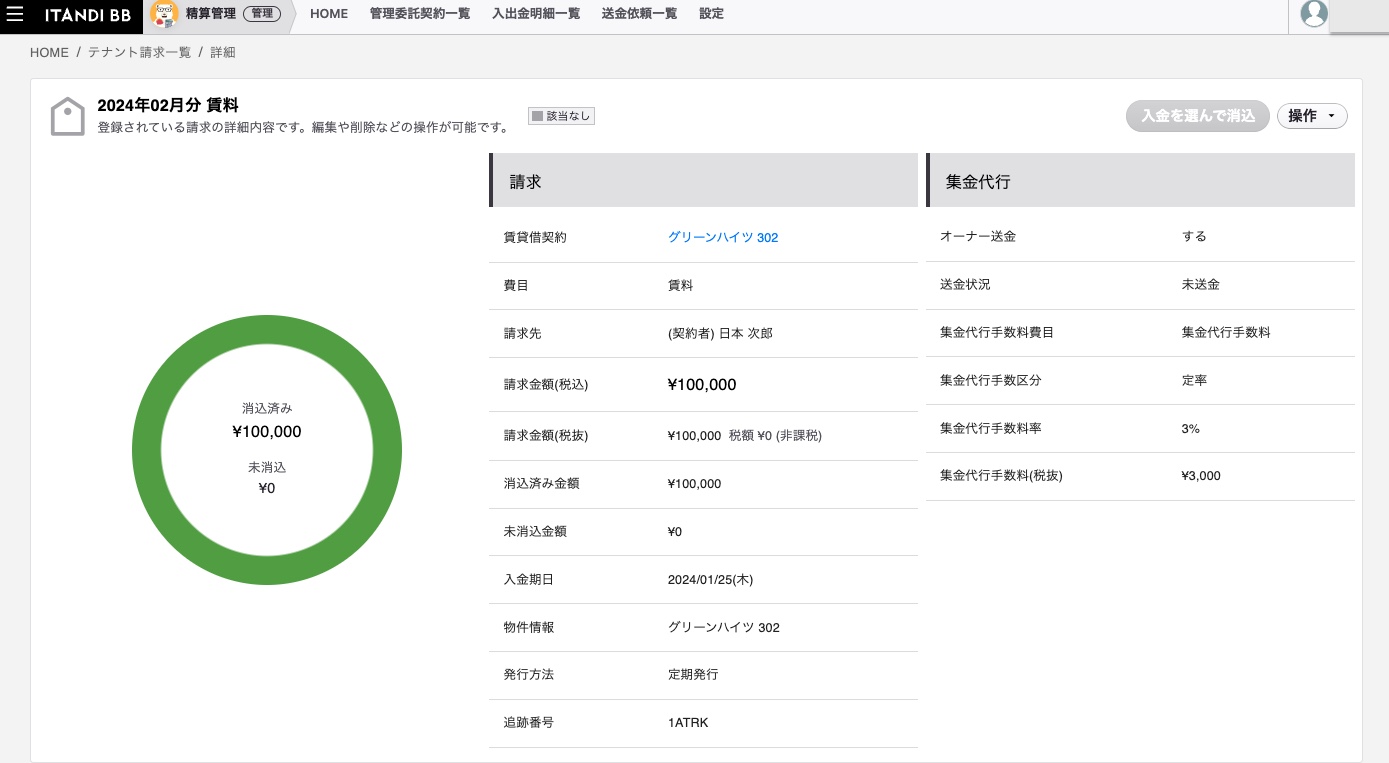Click the 集金代行手数料率 value 3%
This screenshot has height=763, width=1389.
point(1190,428)
